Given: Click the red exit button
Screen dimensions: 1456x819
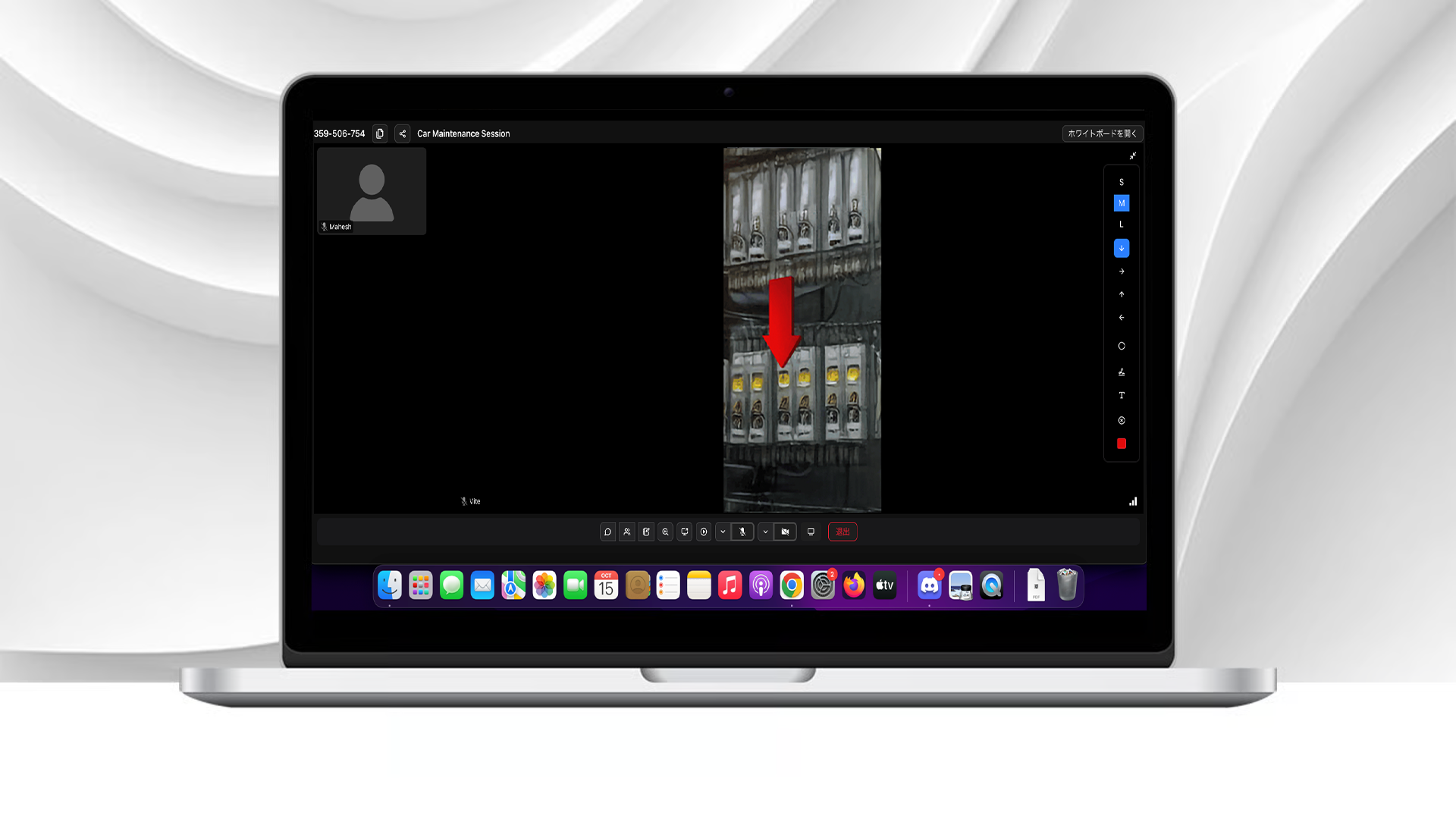Looking at the screenshot, I should point(843,532).
